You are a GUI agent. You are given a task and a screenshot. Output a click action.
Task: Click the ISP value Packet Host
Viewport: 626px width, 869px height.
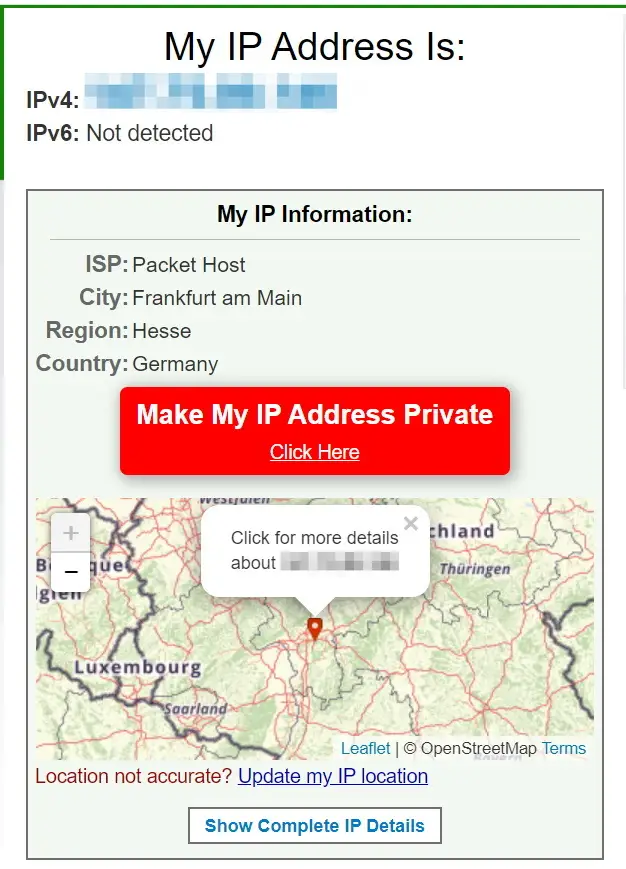click(x=189, y=265)
